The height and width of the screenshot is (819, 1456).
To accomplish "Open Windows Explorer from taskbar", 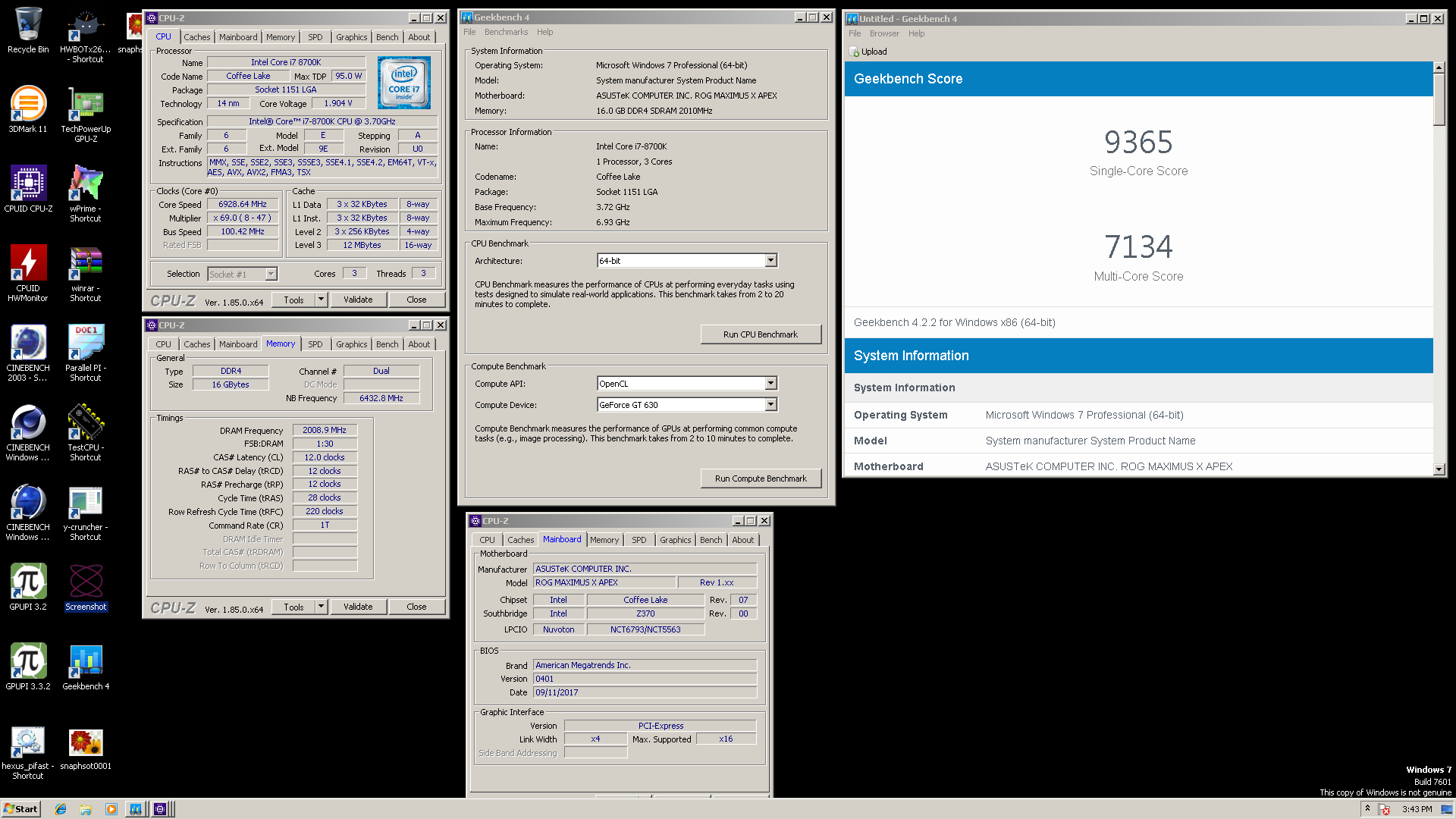I will pyautogui.click(x=86, y=809).
